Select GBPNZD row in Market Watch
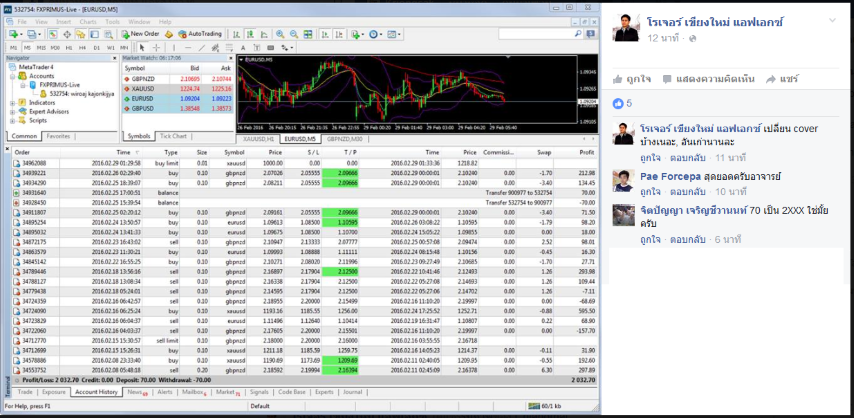This screenshot has height=418, width=854. coord(178,79)
